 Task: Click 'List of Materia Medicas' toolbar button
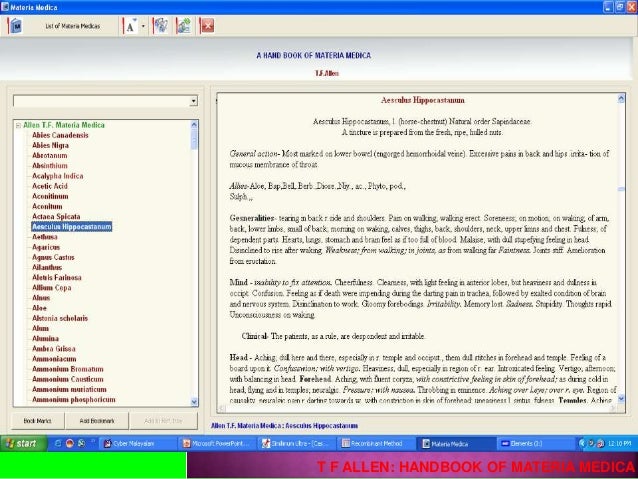(72, 26)
